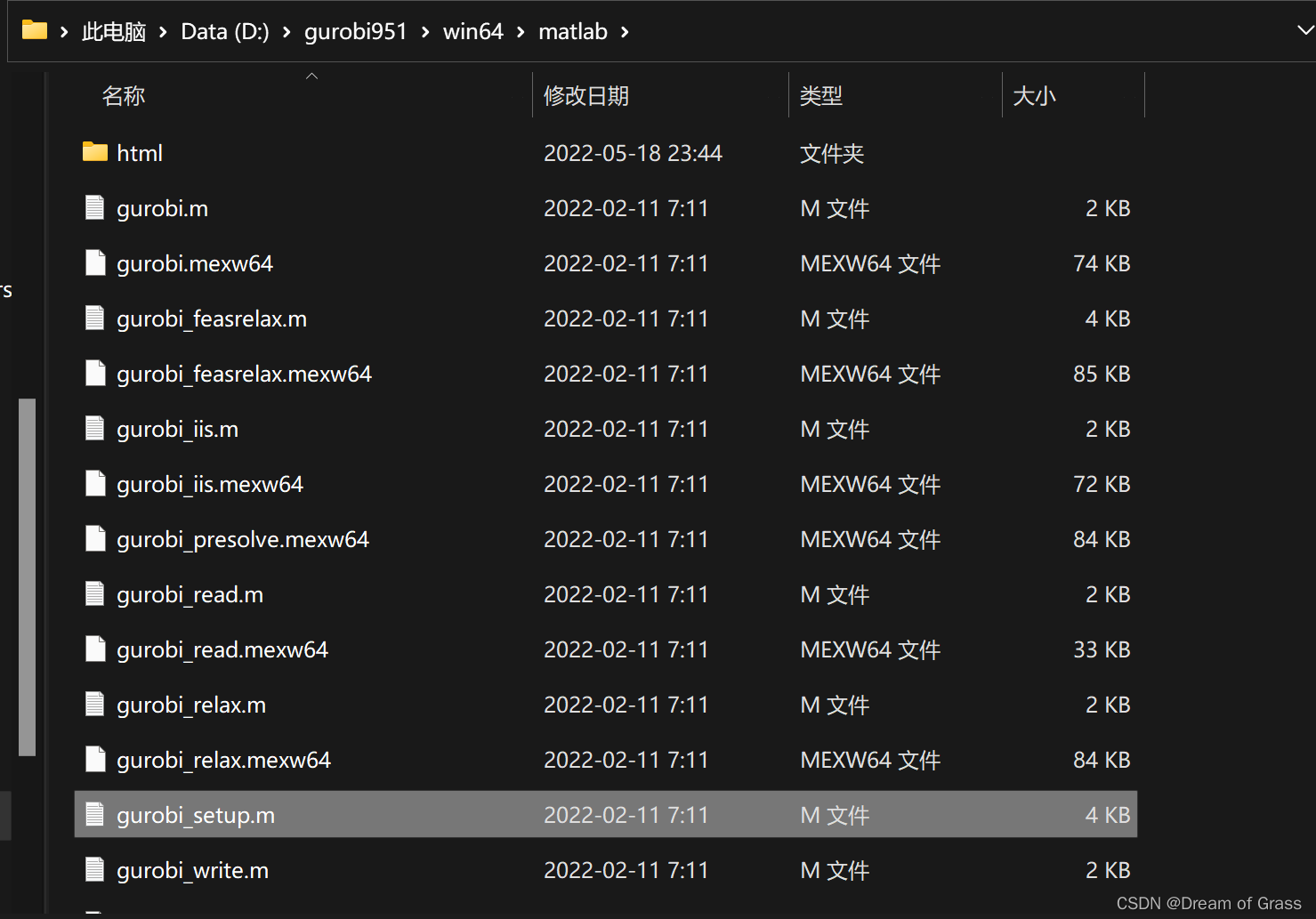
Task: Expand the chevron before 此电脑
Action: [x=64, y=32]
